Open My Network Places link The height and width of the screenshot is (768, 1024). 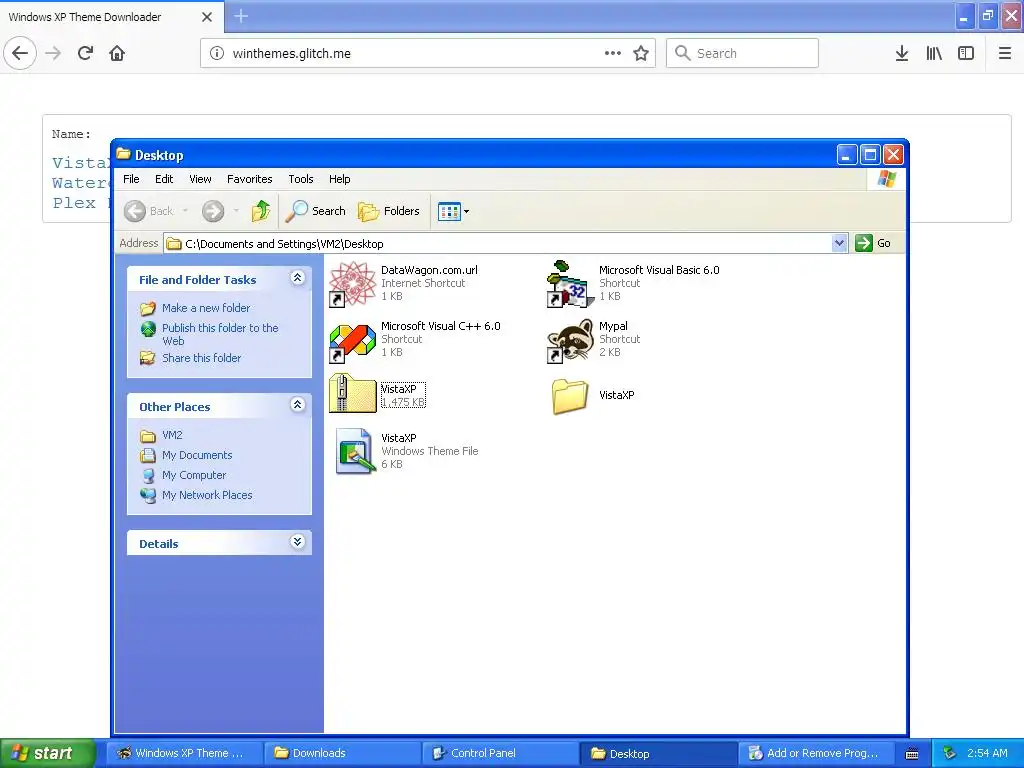tap(207, 495)
